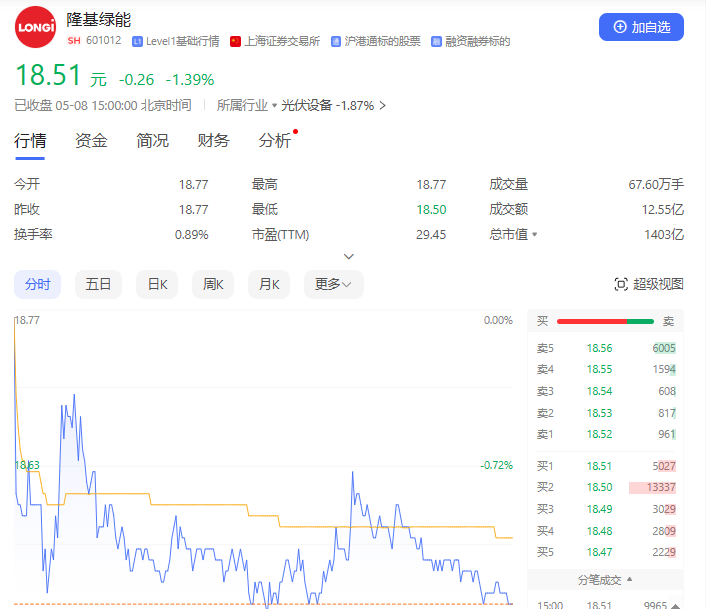This screenshot has width=706, height=609.
Task: Click the buy/sell ratio bar
Action: 605,321
